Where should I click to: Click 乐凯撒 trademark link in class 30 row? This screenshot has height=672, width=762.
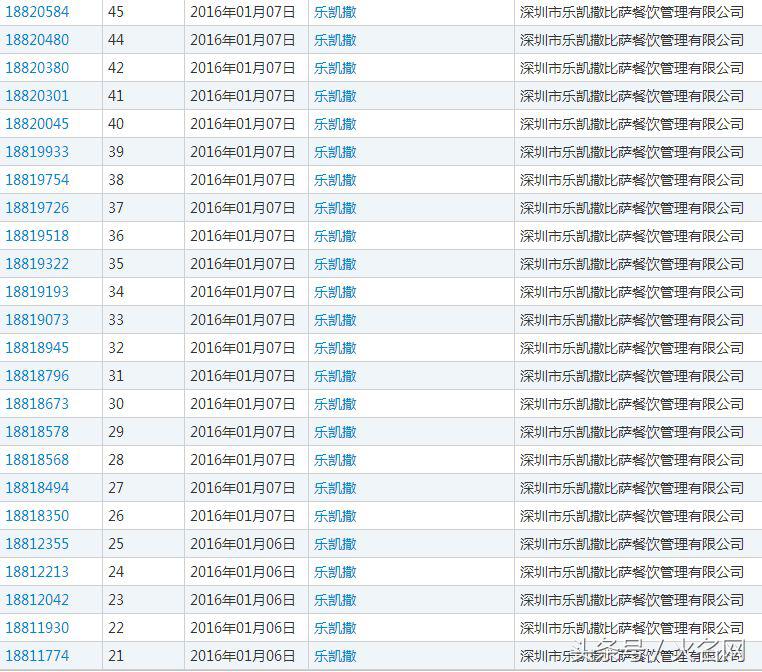click(335, 404)
